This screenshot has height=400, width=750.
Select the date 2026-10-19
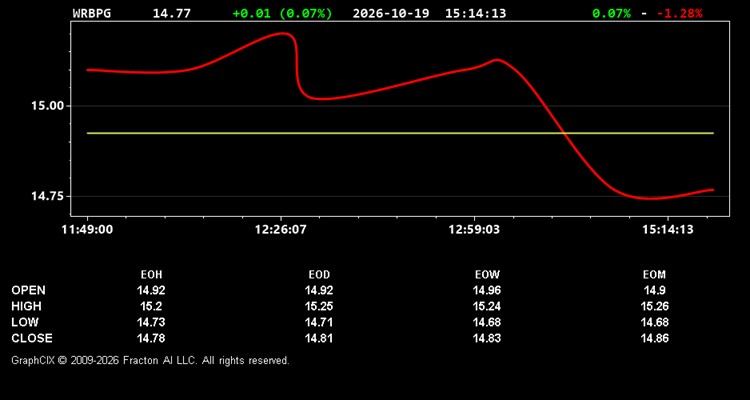pos(391,13)
